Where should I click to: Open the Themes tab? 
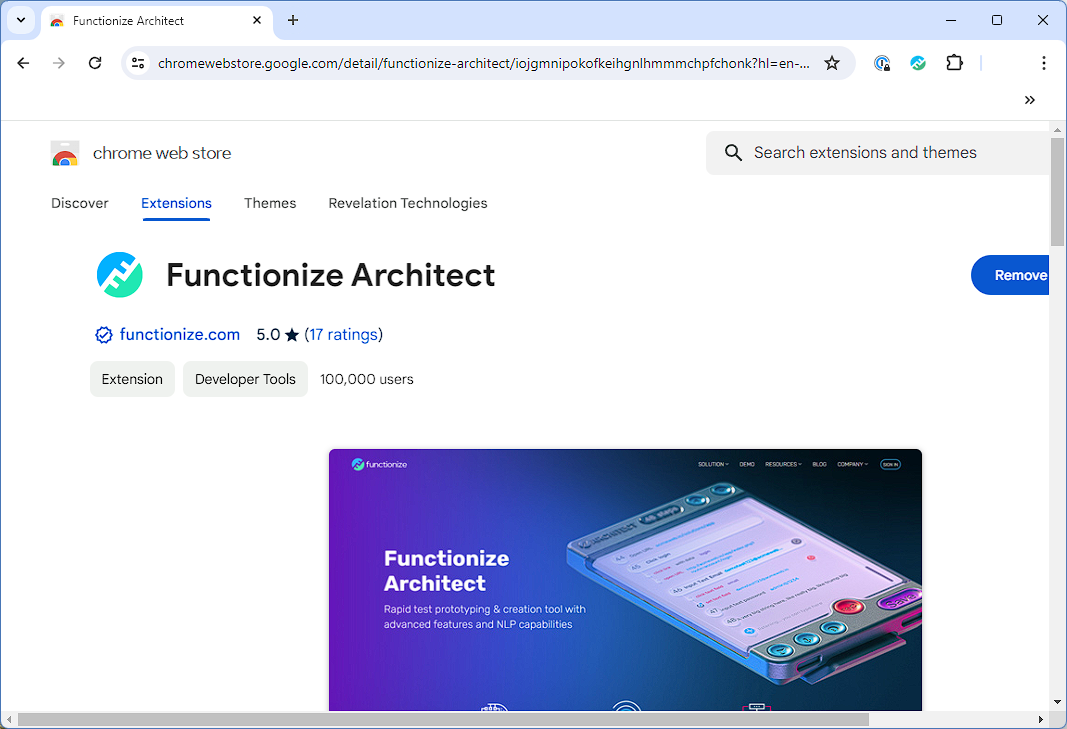point(270,203)
